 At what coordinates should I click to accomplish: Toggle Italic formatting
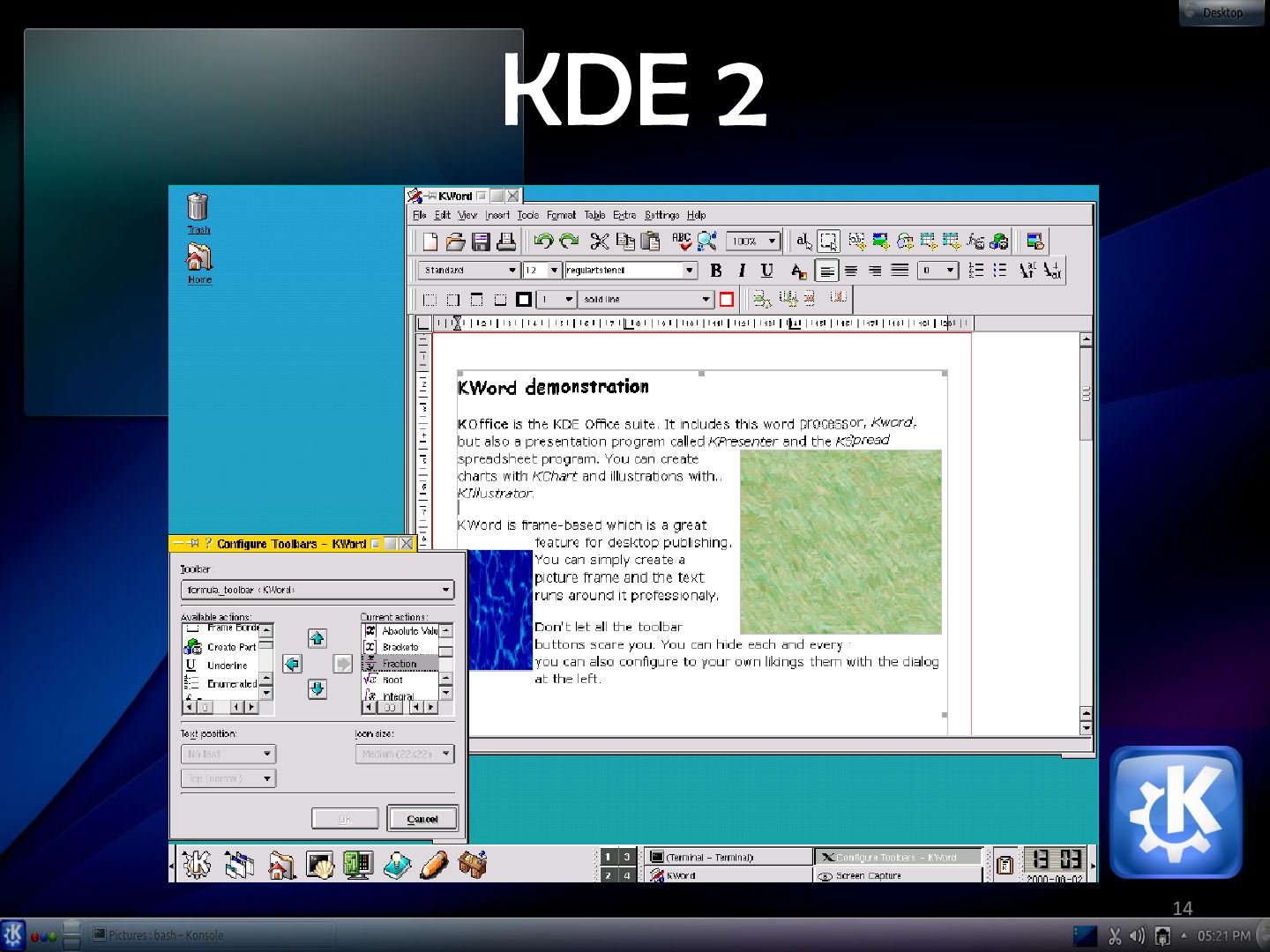[x=742, y=271]
